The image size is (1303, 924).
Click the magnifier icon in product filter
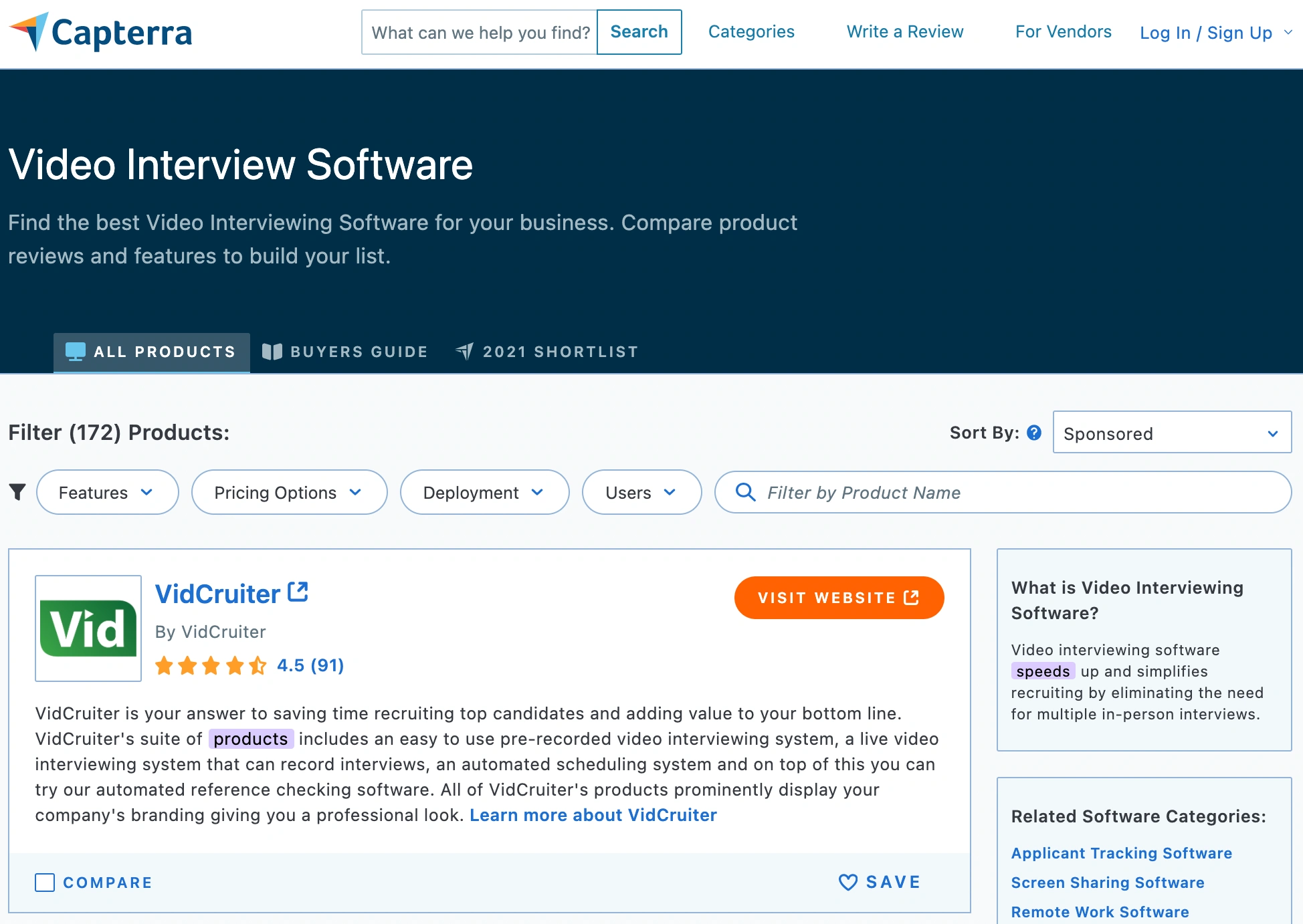click(745, 492)
